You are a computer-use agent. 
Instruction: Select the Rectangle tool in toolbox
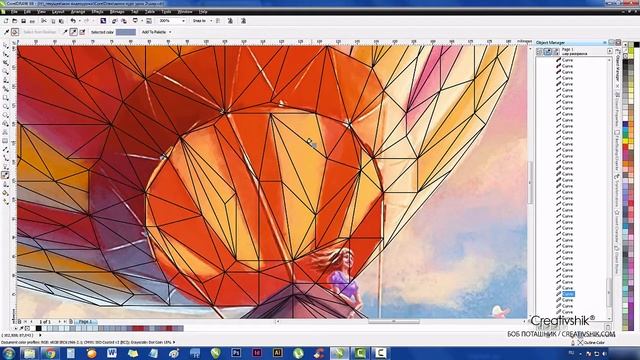(x=6, y=98)
